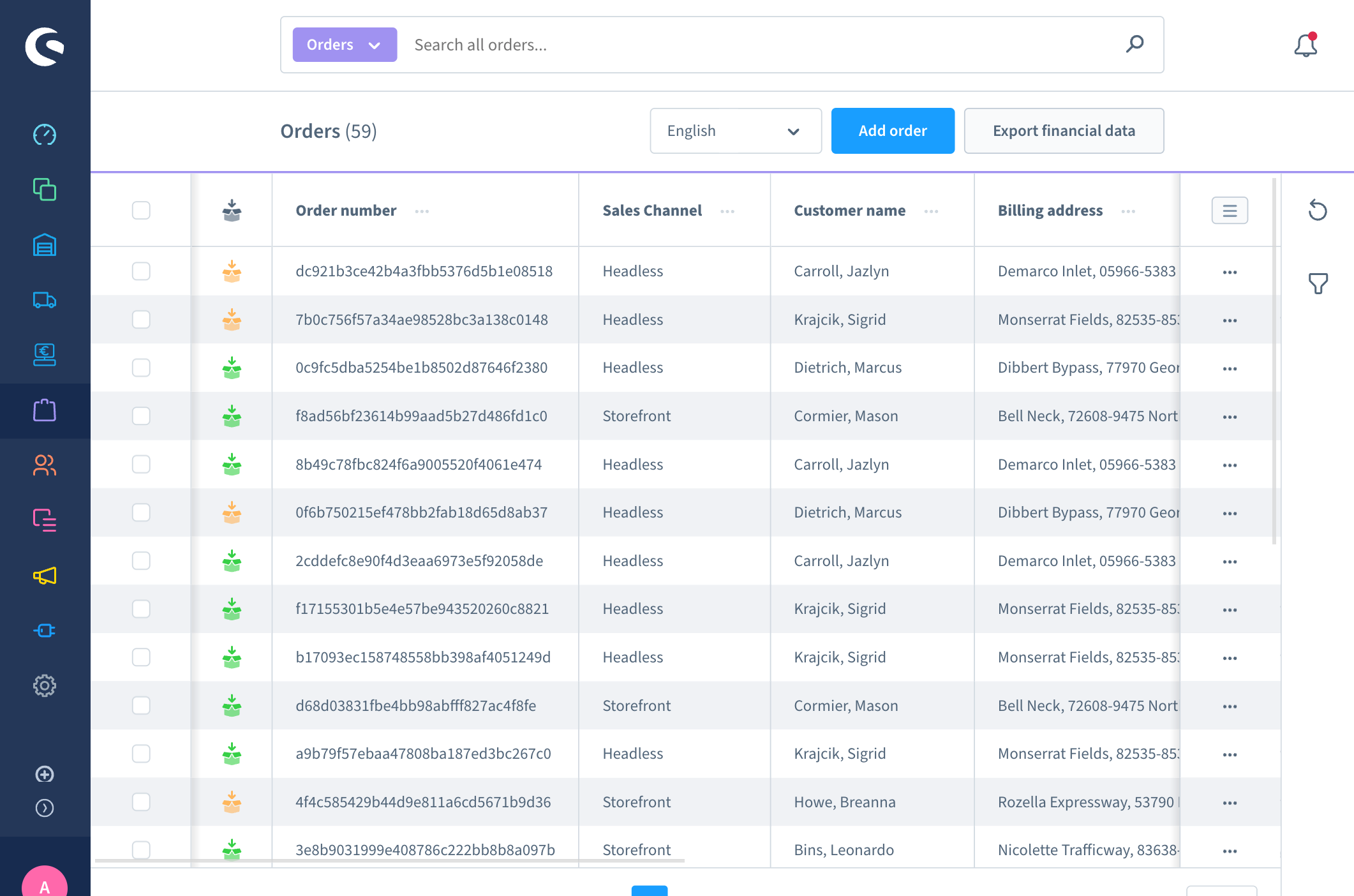
Task: Open the English language dropdown
Action: (735, 131)
